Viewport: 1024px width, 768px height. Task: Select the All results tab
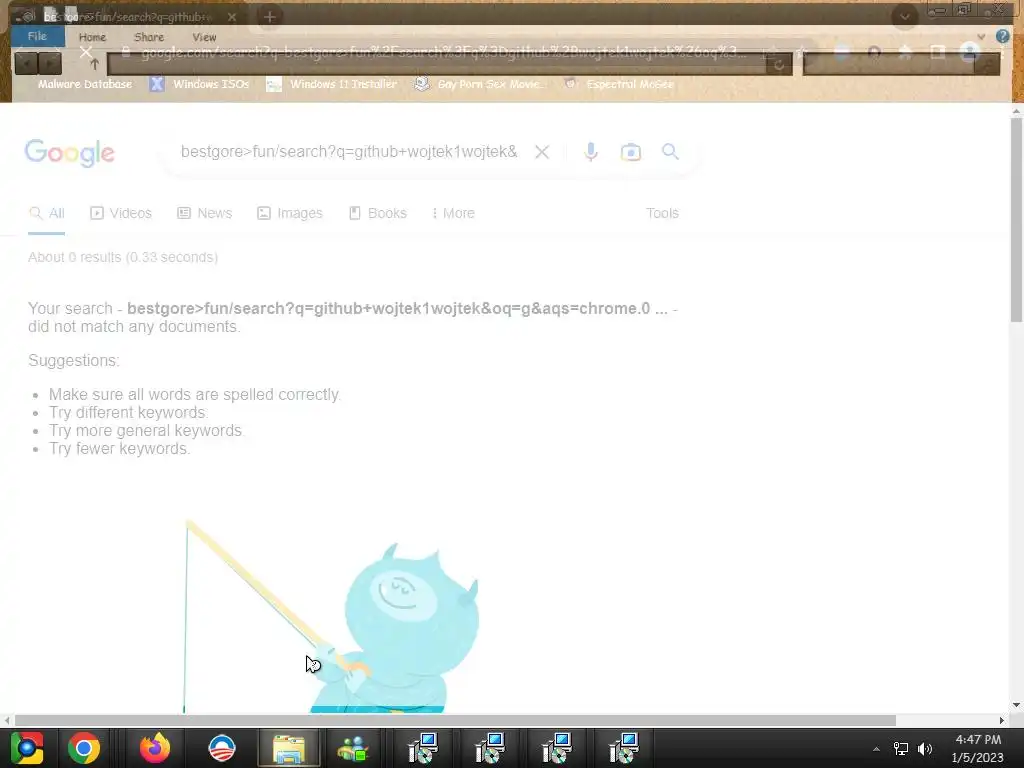[47, 213]
